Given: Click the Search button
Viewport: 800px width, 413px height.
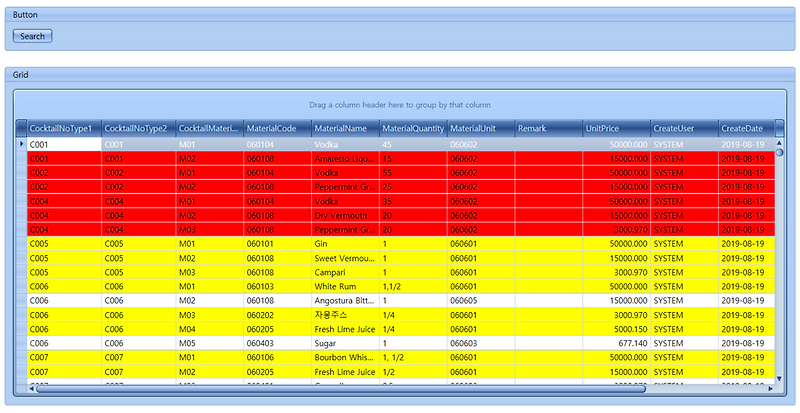Looking at the screenshot, I should point(32,36).
